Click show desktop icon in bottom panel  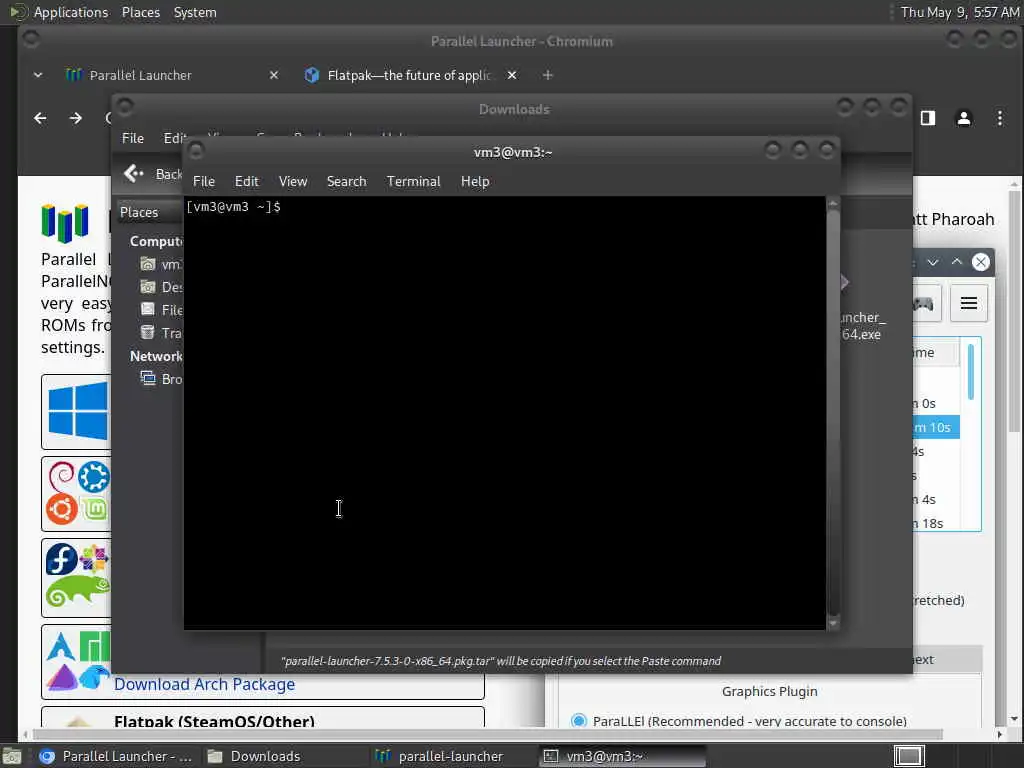point(12,756)
